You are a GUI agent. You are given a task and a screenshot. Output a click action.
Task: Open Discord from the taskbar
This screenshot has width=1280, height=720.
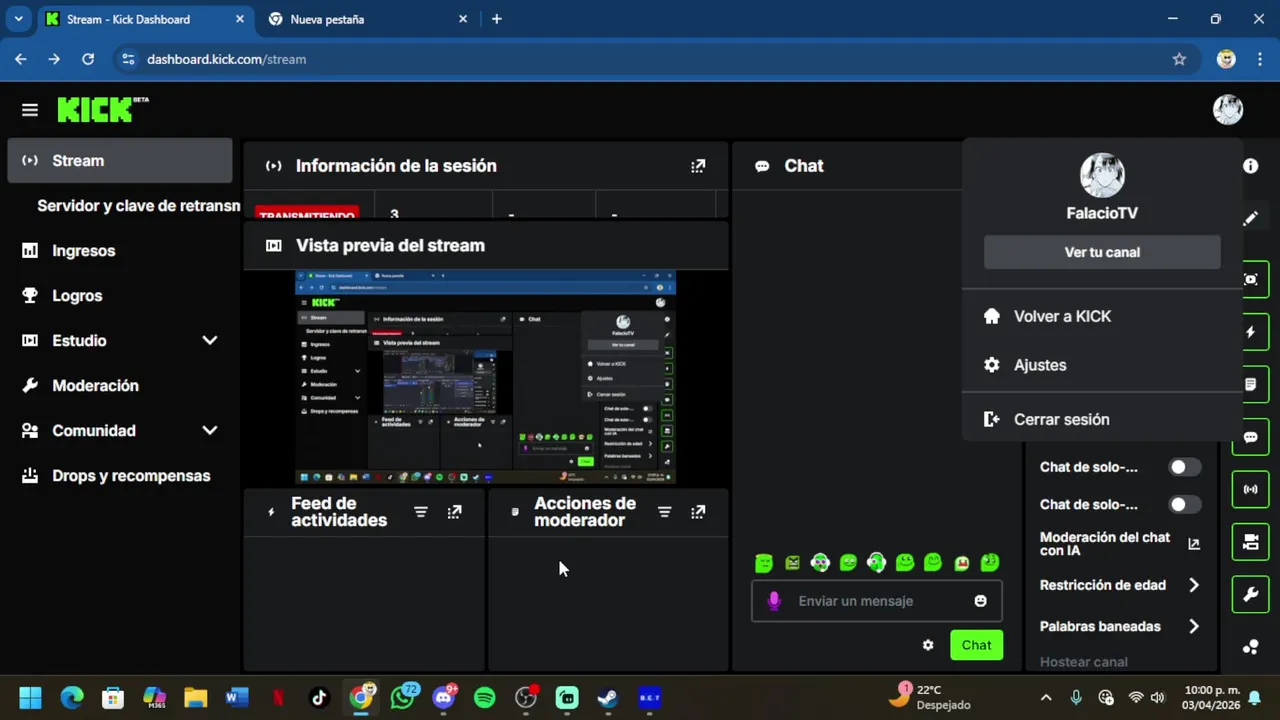click(444, 698)
